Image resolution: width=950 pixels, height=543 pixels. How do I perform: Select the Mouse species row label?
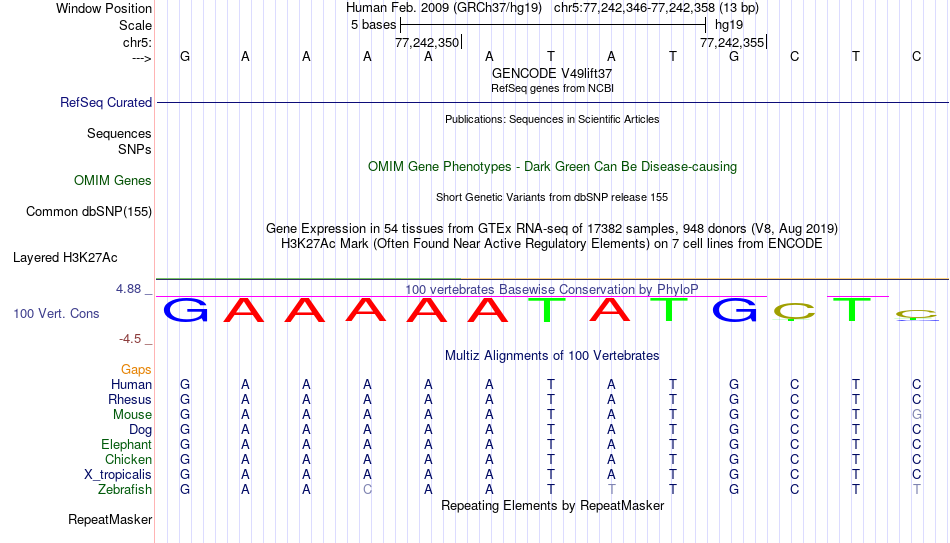[x=132, y=415]
